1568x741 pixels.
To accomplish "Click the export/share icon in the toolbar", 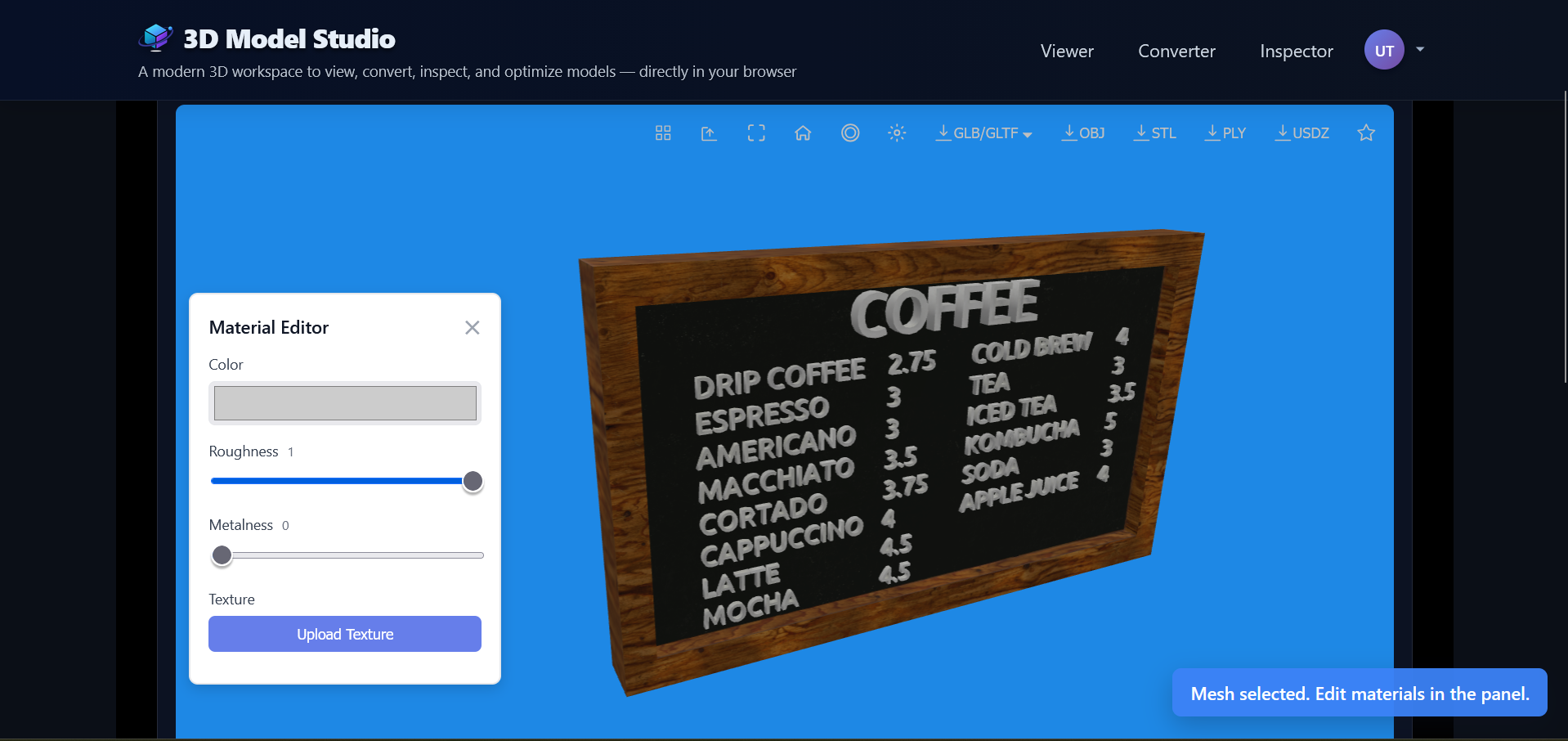I will click(709, 132).
